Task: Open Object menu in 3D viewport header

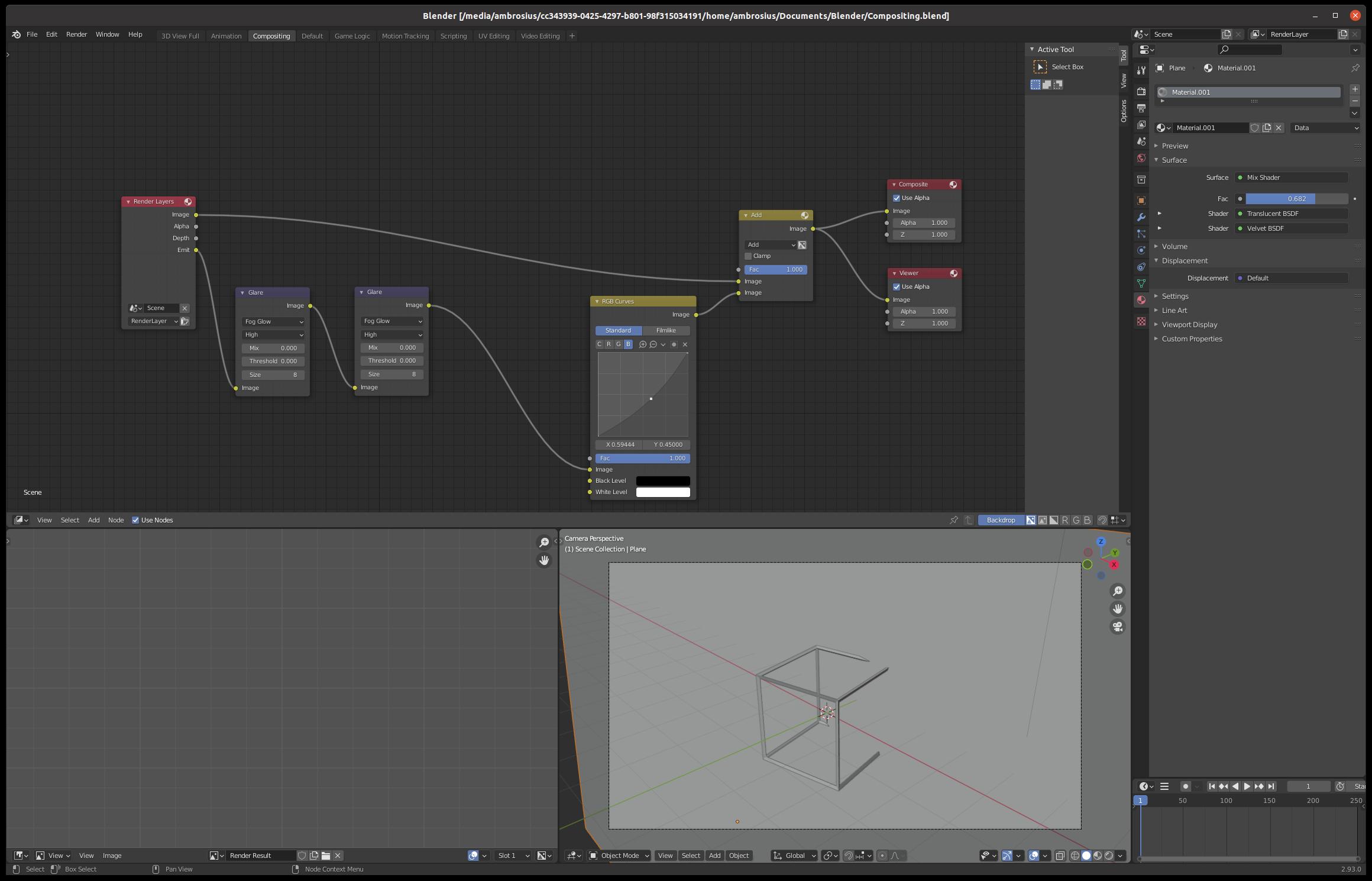Action: [739, 856]
